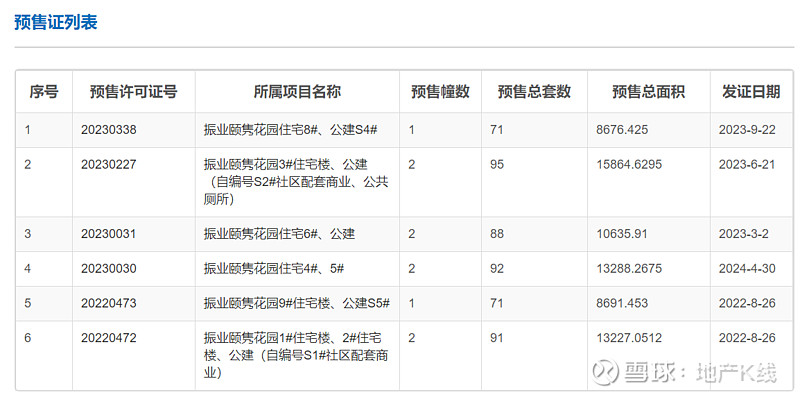Image resolution: width=800 pixels, height=397 pixels.
Task: Click building count in permit 20230338 row
Action: click(412, 130)
